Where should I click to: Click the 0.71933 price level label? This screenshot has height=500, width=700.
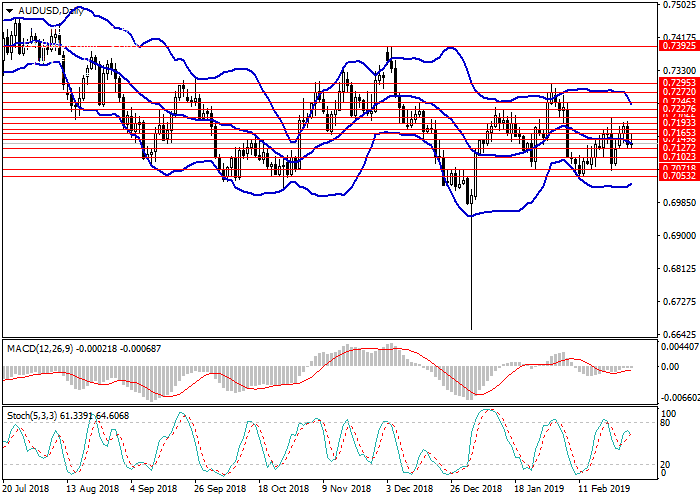click(x=678, y=121)
